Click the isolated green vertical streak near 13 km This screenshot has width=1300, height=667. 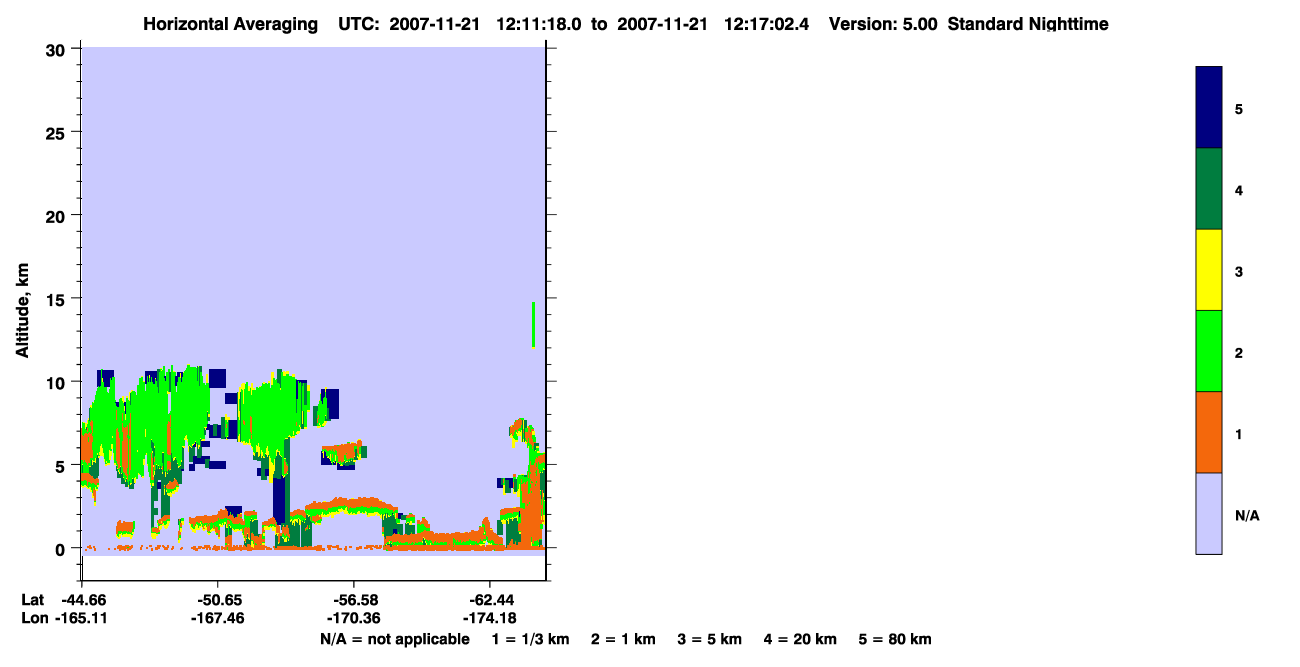534,324
